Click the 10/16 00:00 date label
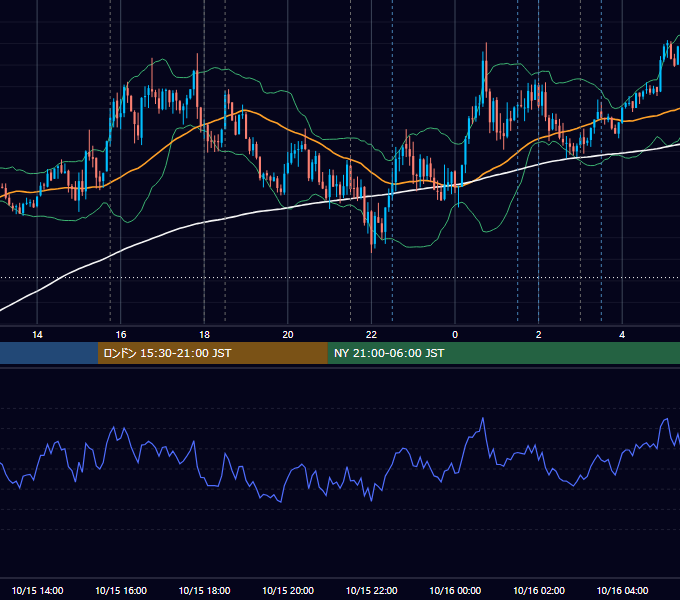Image resolution: width=680 pixels, height=600 pixels. tap(455, 590)
